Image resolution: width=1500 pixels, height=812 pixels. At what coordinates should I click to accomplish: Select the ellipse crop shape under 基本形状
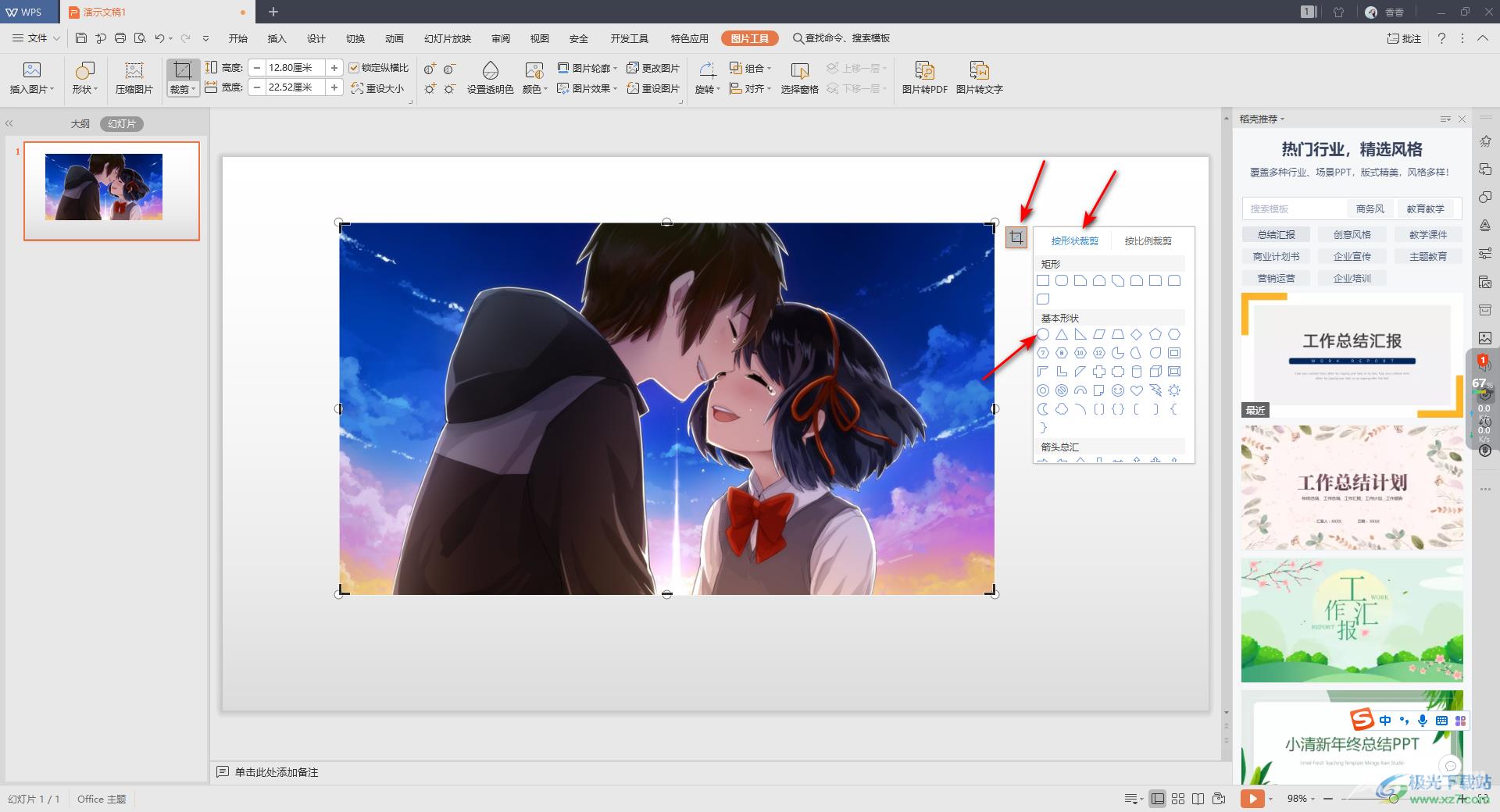tap(1043, 334)
